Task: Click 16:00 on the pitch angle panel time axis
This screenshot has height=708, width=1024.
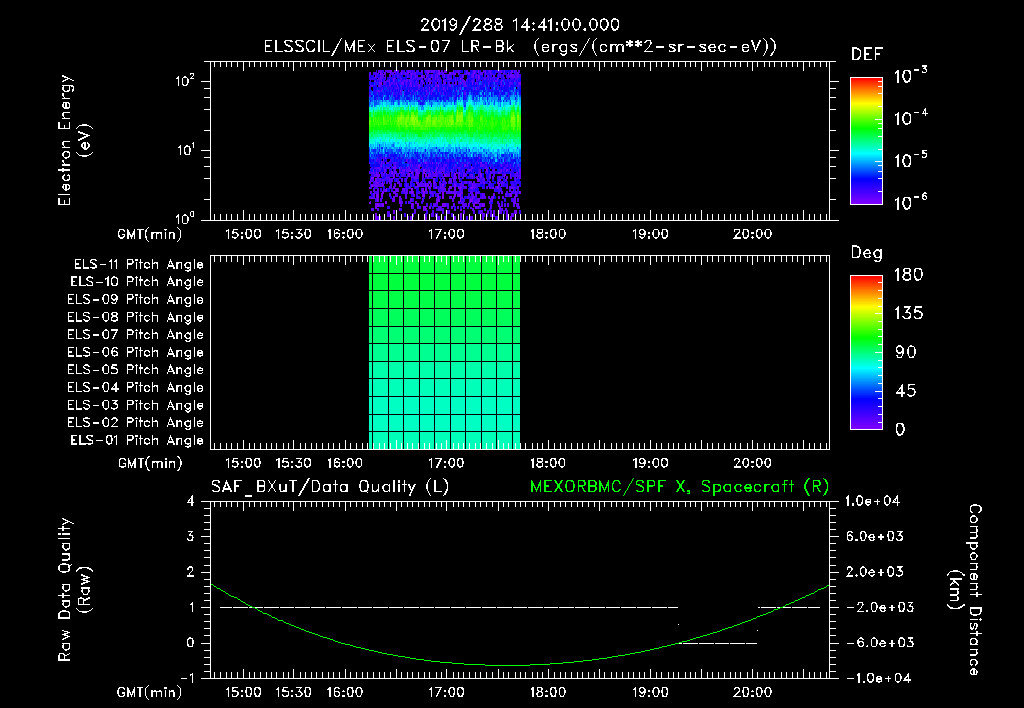Action: (x=345, y=463)
